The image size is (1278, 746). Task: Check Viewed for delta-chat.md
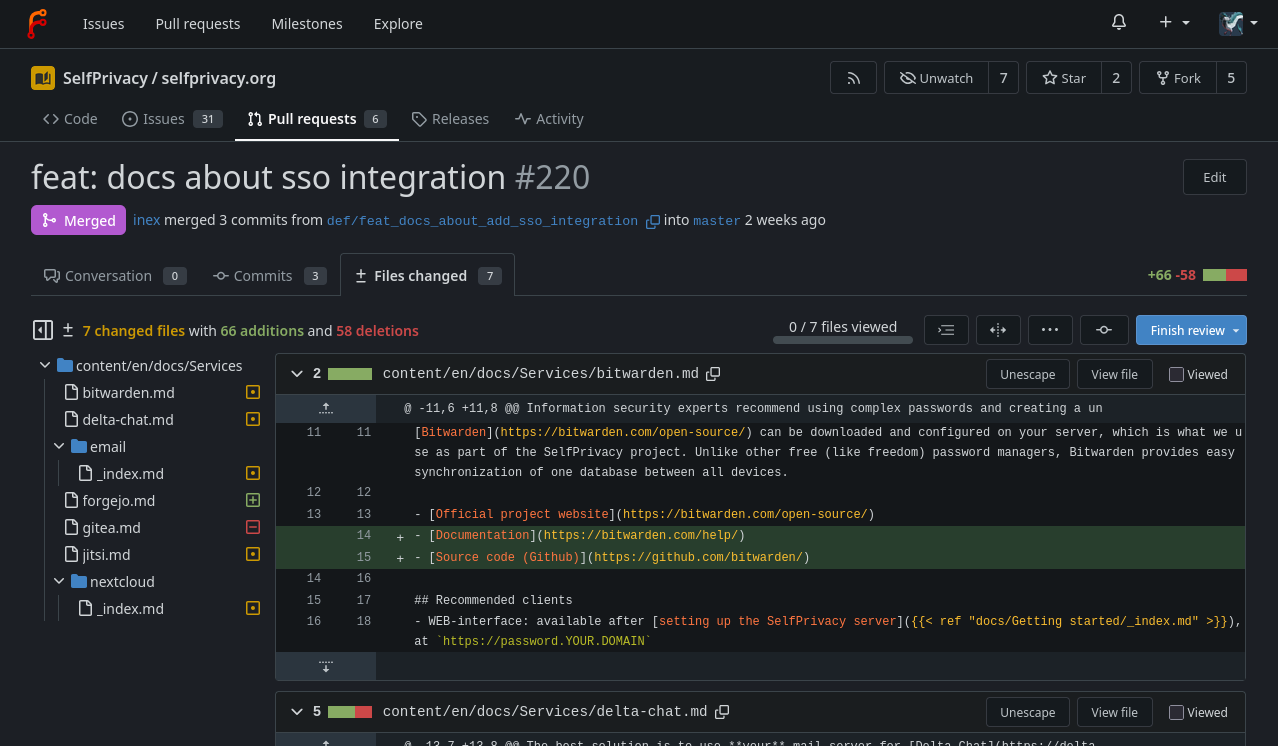(x=1176, y=713)
